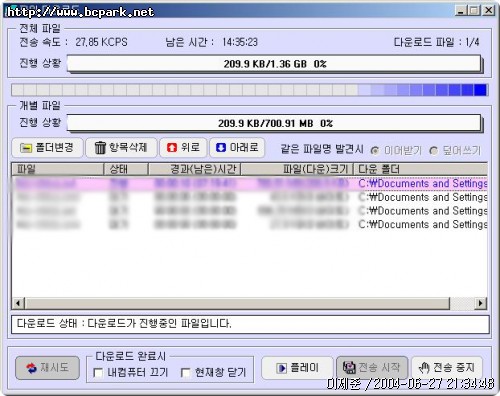The height and width of the screenshot is (396, 500).
Task: Select the highlighted first download row
Action: coord(250,183)
